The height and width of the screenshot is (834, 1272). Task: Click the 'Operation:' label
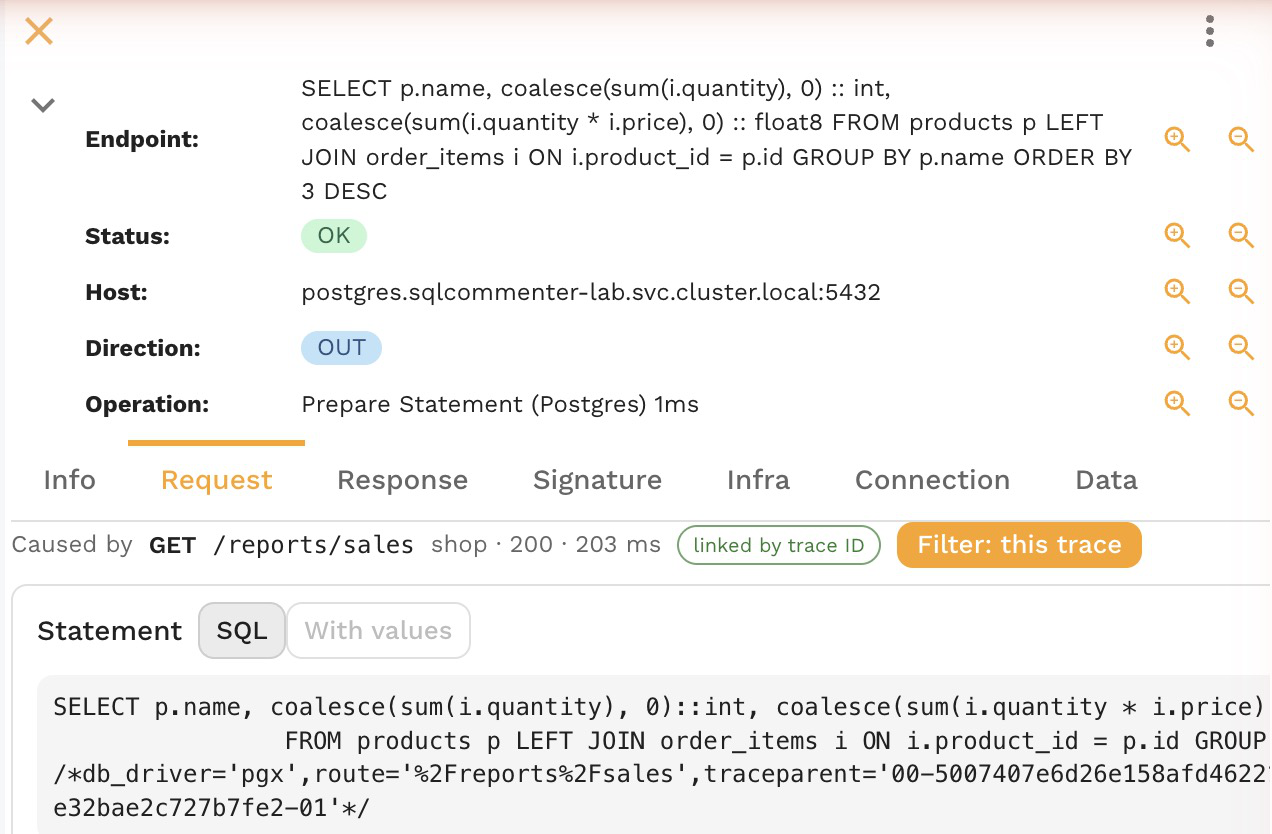click(x=148, y=405)
